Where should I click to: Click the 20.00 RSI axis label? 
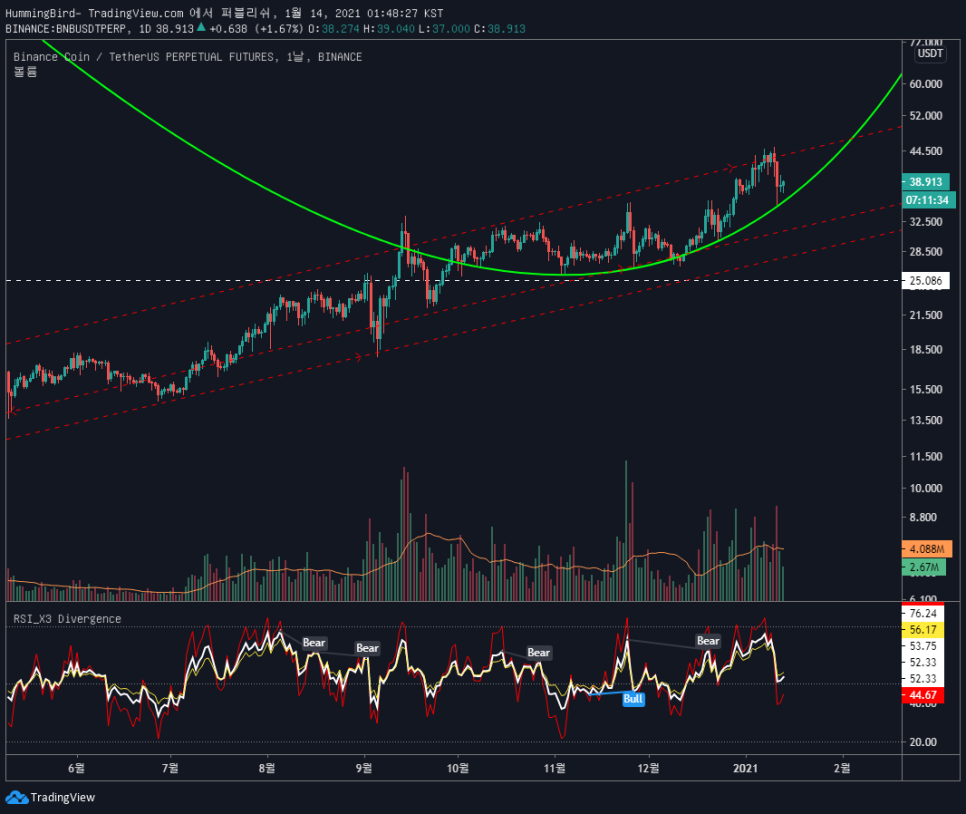point(923,742)
